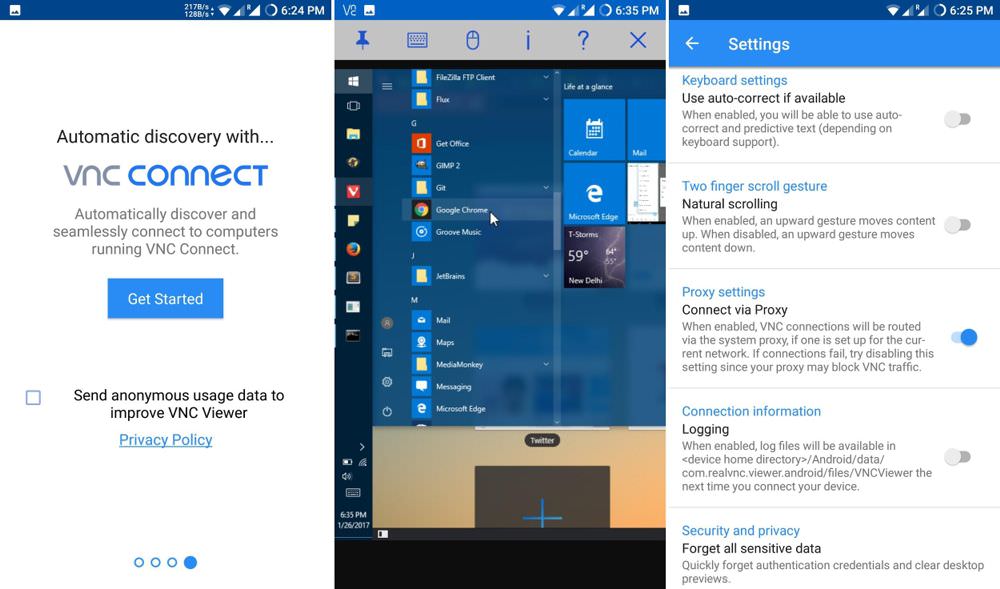Expand the JetBrains folder chevron
This screenshot has height=589, width=1000.
pos(546,276)
